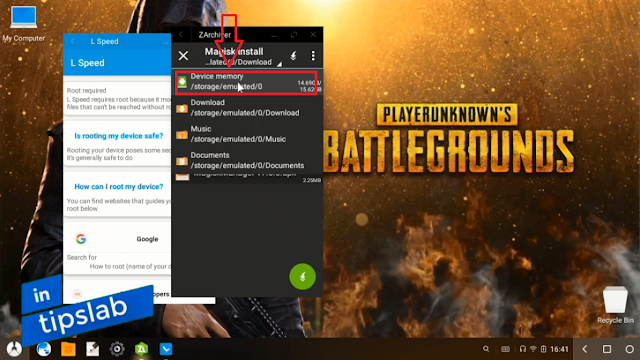Open the Documents folder shortcut
This screenshot has height=360, width=640.
[247, 160]
